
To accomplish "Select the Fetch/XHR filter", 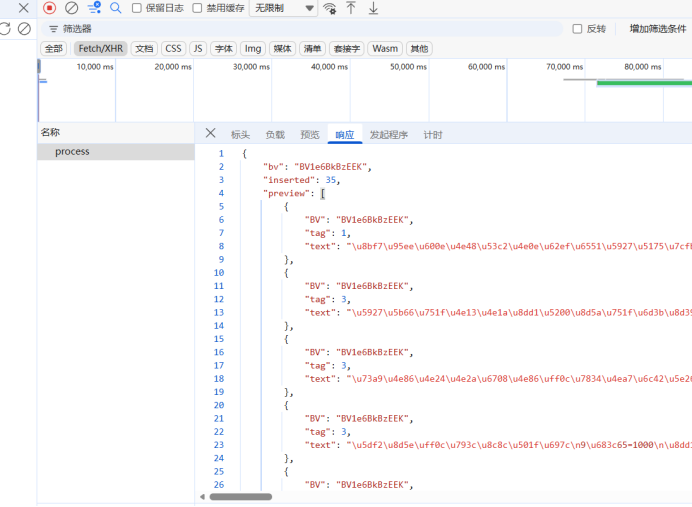I will tap(101, 49).
